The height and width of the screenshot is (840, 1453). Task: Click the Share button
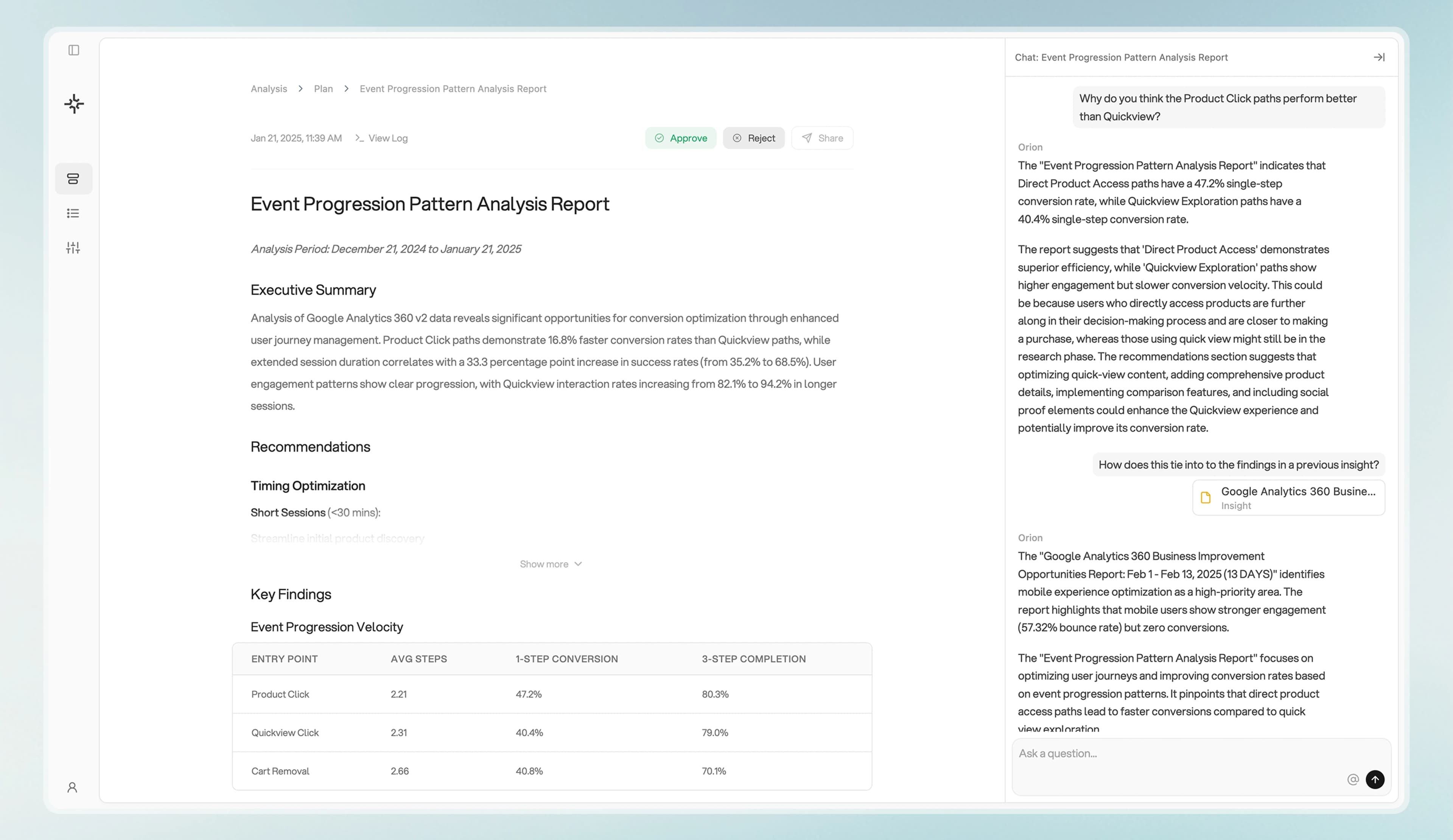(x=822, y=138)
